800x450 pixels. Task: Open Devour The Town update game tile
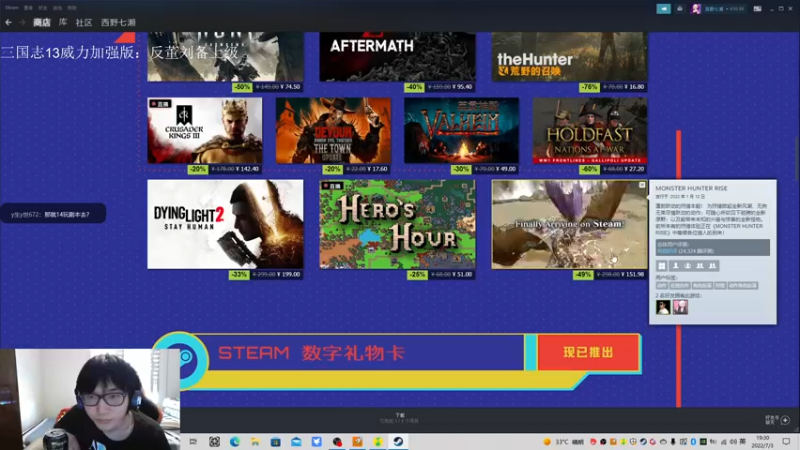tap(333, 131)
